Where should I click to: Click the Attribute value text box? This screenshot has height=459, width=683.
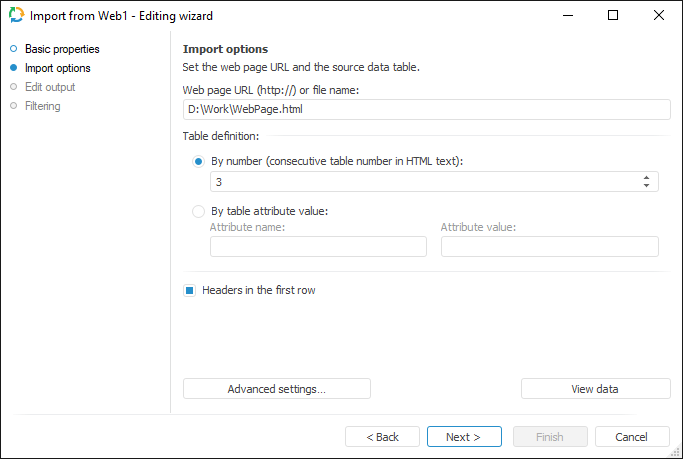(x=549, y=247)
